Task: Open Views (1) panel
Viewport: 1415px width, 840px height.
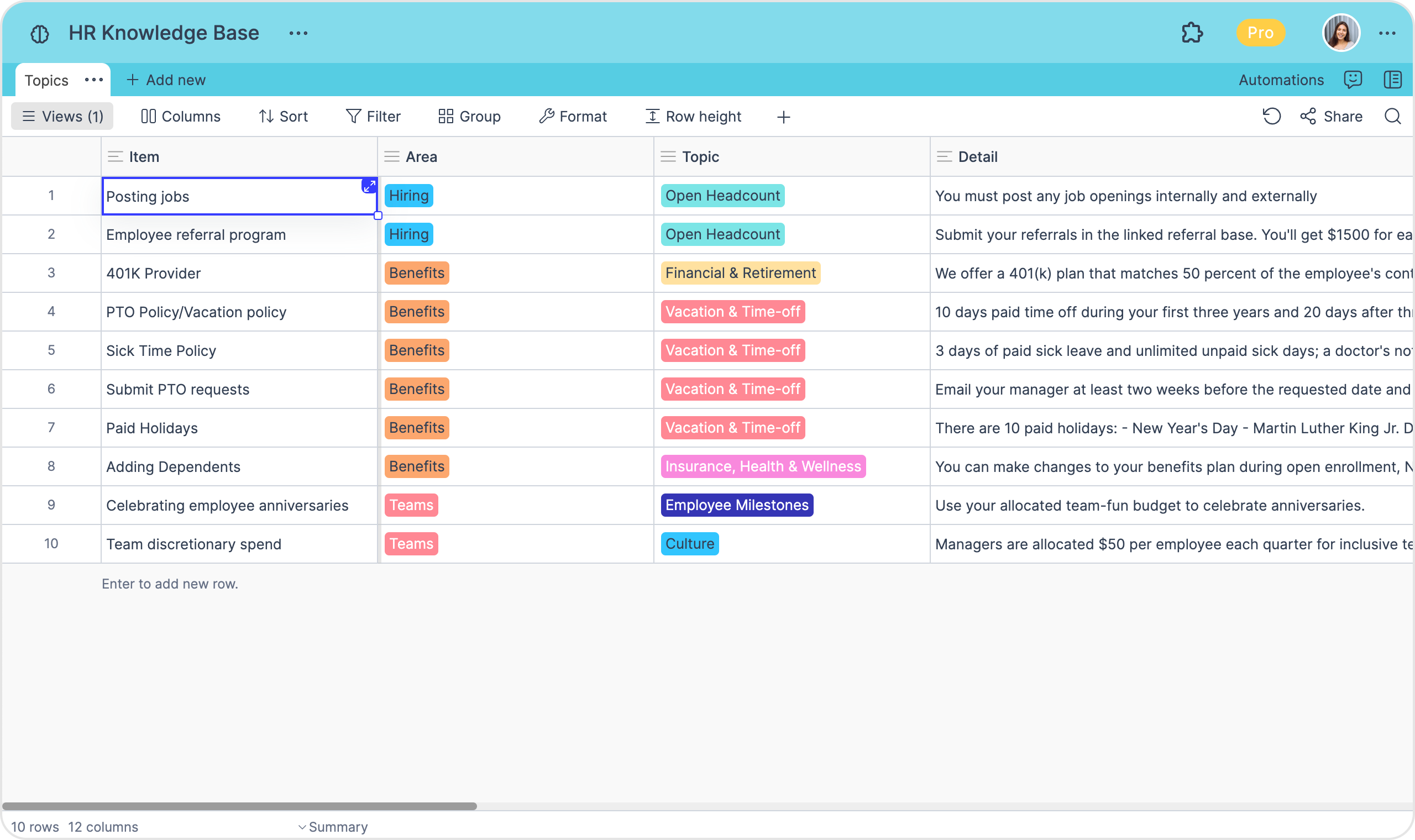Action: tap(62, 117)
